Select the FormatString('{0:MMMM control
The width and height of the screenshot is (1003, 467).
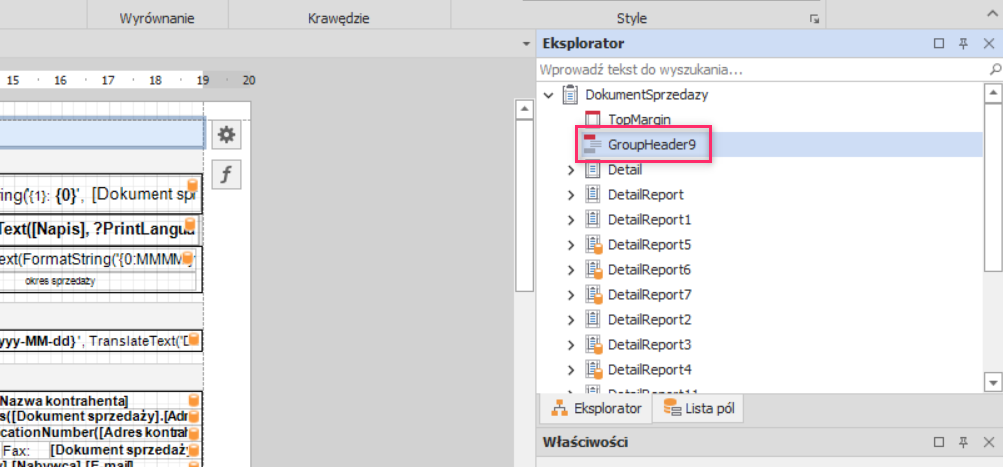pyautogui.click(x=97, y=260)
